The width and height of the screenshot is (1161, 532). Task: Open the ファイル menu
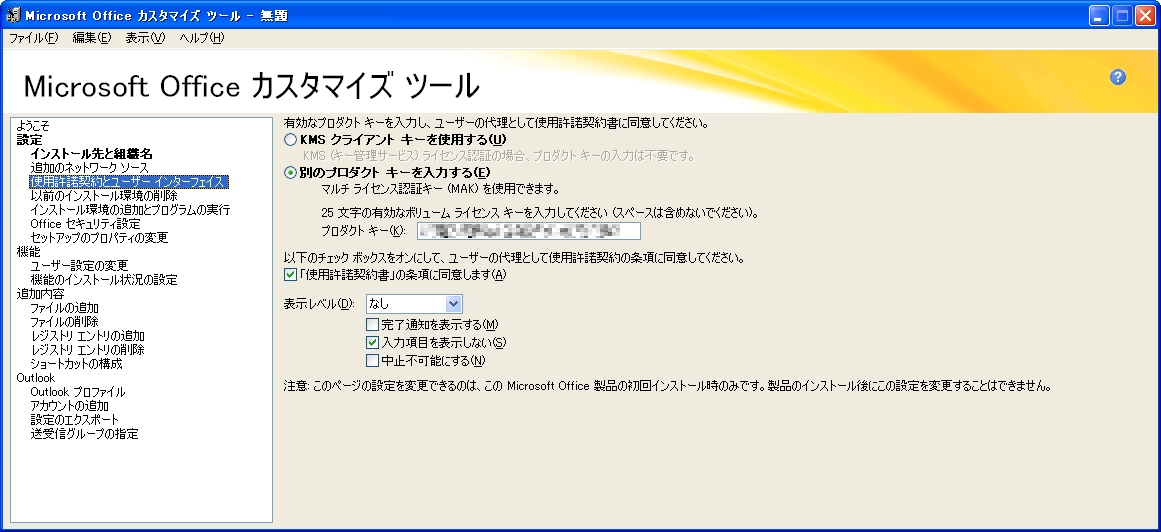[33, 38]
